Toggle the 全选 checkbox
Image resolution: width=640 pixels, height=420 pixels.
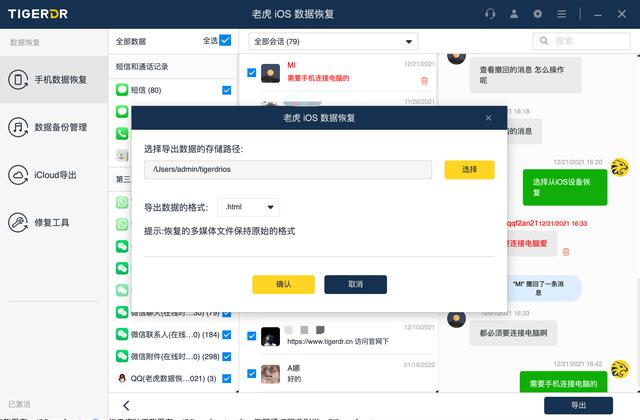[225, 40]
